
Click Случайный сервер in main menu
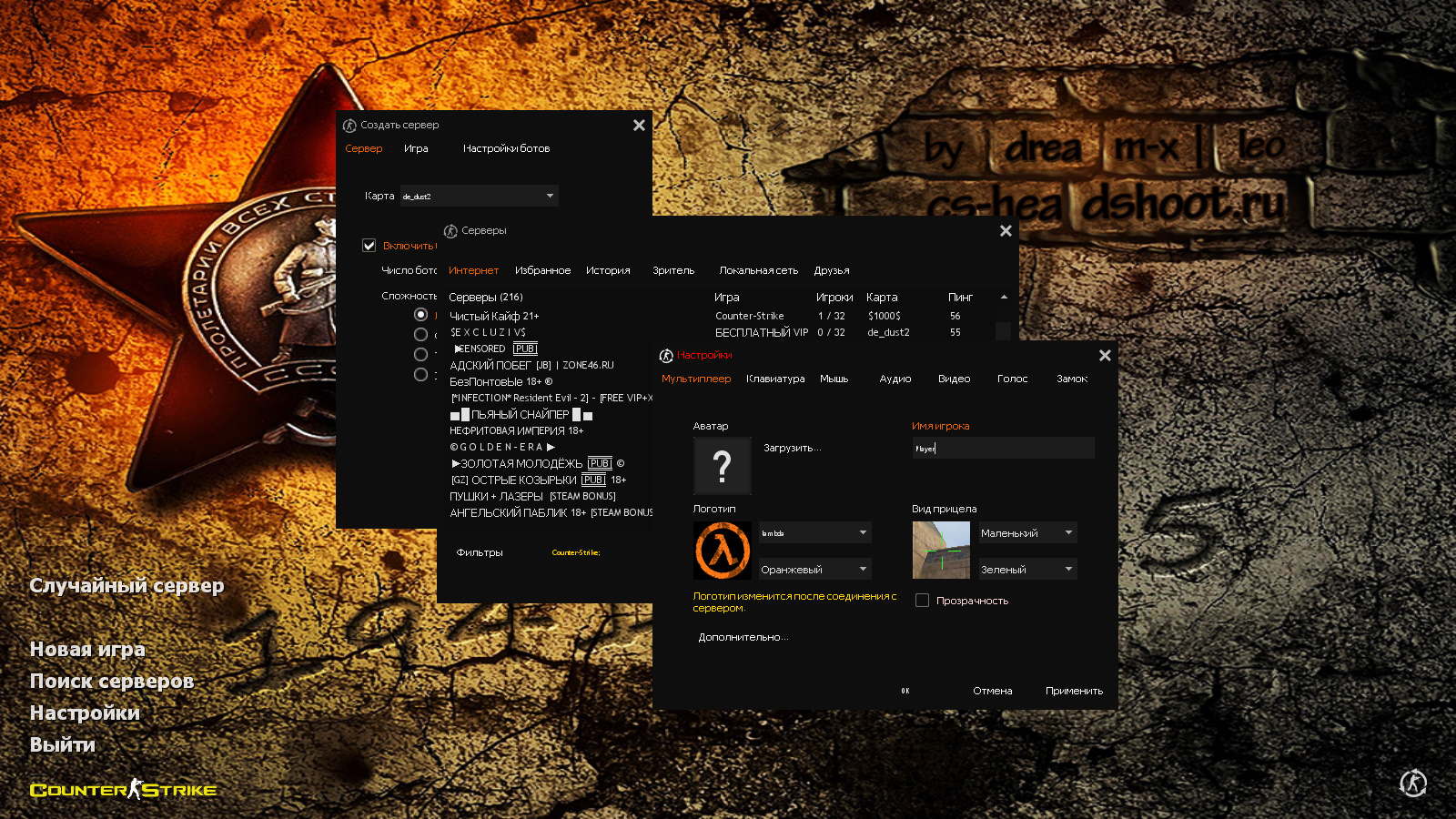(126, 586)
